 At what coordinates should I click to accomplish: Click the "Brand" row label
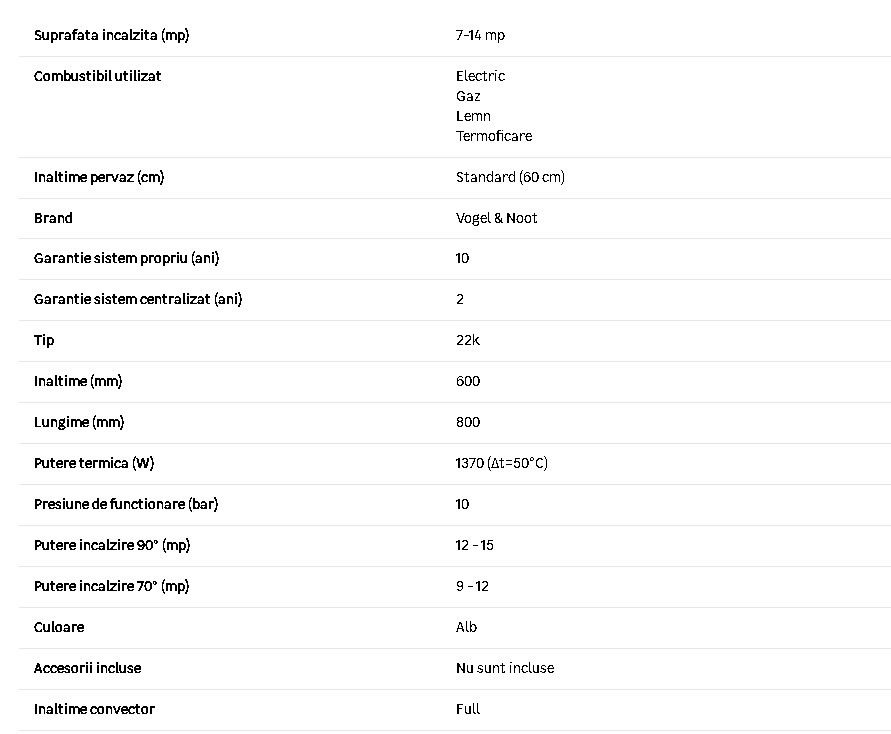tap(53, 218)
